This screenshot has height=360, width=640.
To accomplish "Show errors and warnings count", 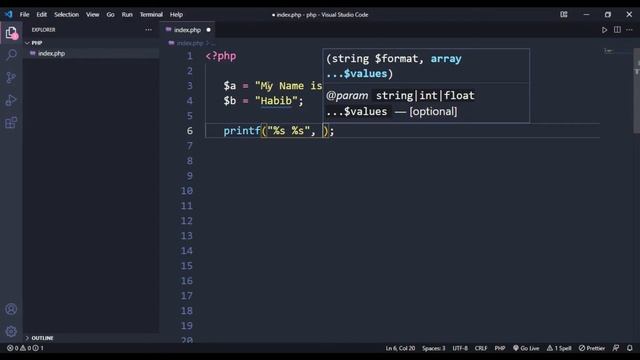I will 25,348.
